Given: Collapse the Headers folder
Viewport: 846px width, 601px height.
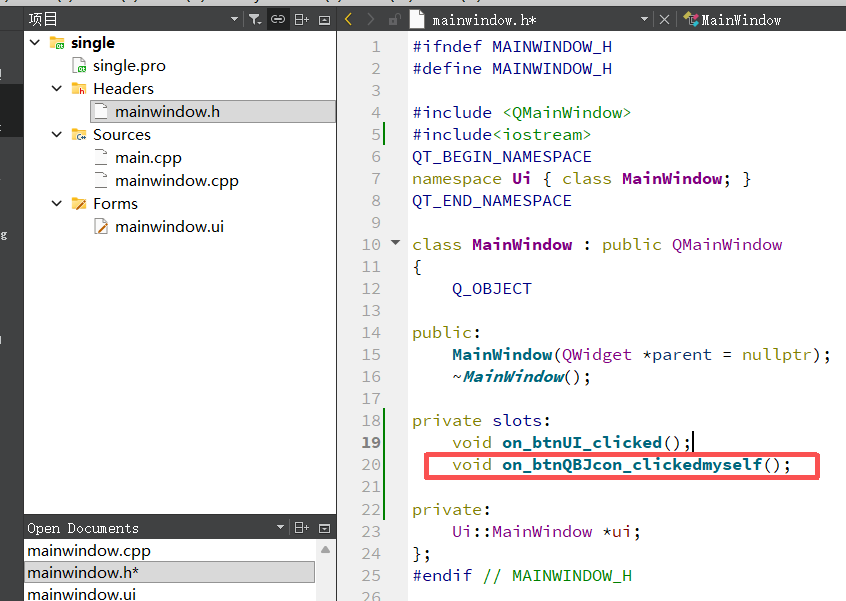Looking at the screenshot, I should pos(57,88).
